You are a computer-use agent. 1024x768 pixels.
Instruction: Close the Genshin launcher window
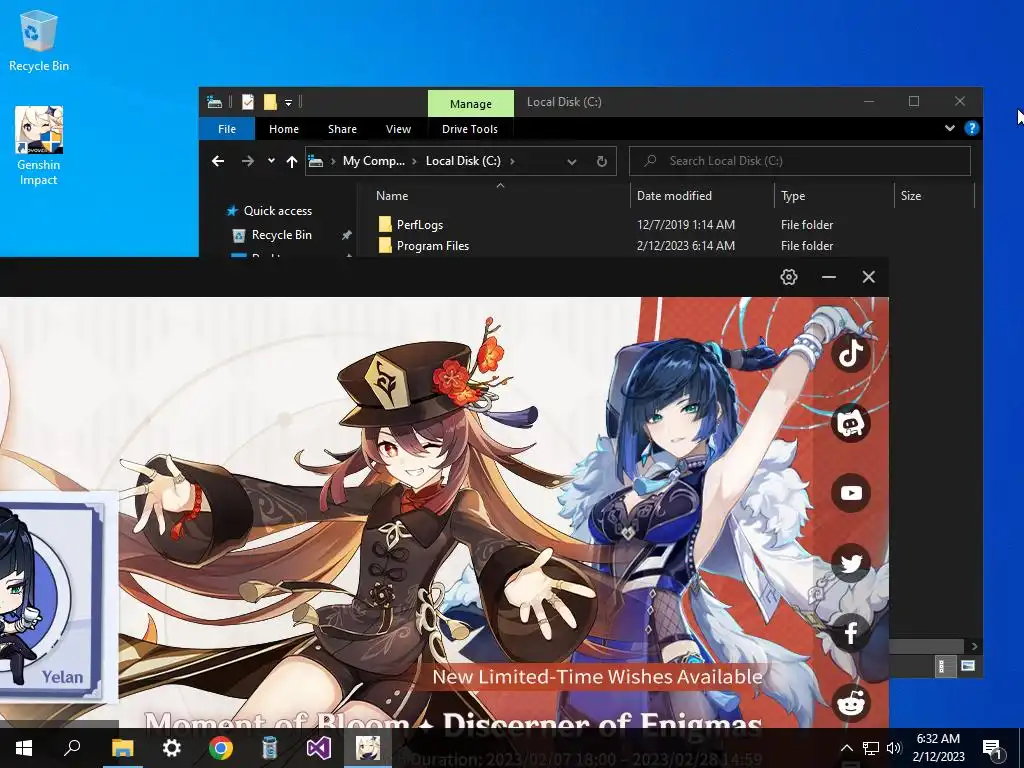[x=869, y=277]
